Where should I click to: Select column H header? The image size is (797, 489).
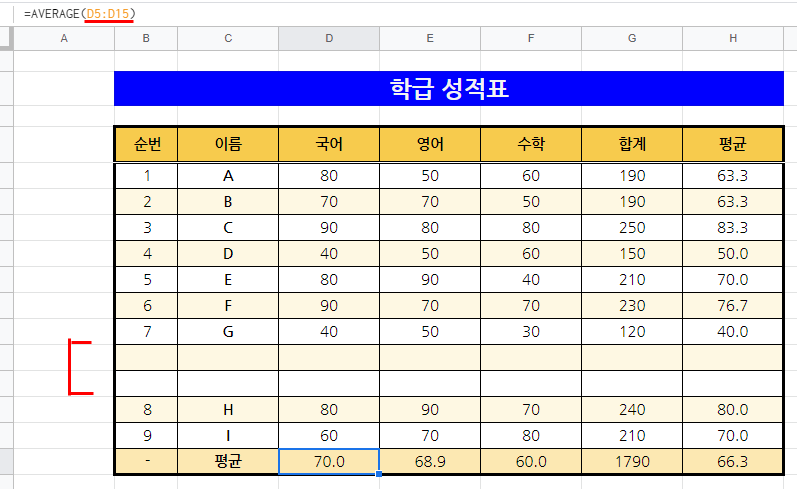click(733, 38)
